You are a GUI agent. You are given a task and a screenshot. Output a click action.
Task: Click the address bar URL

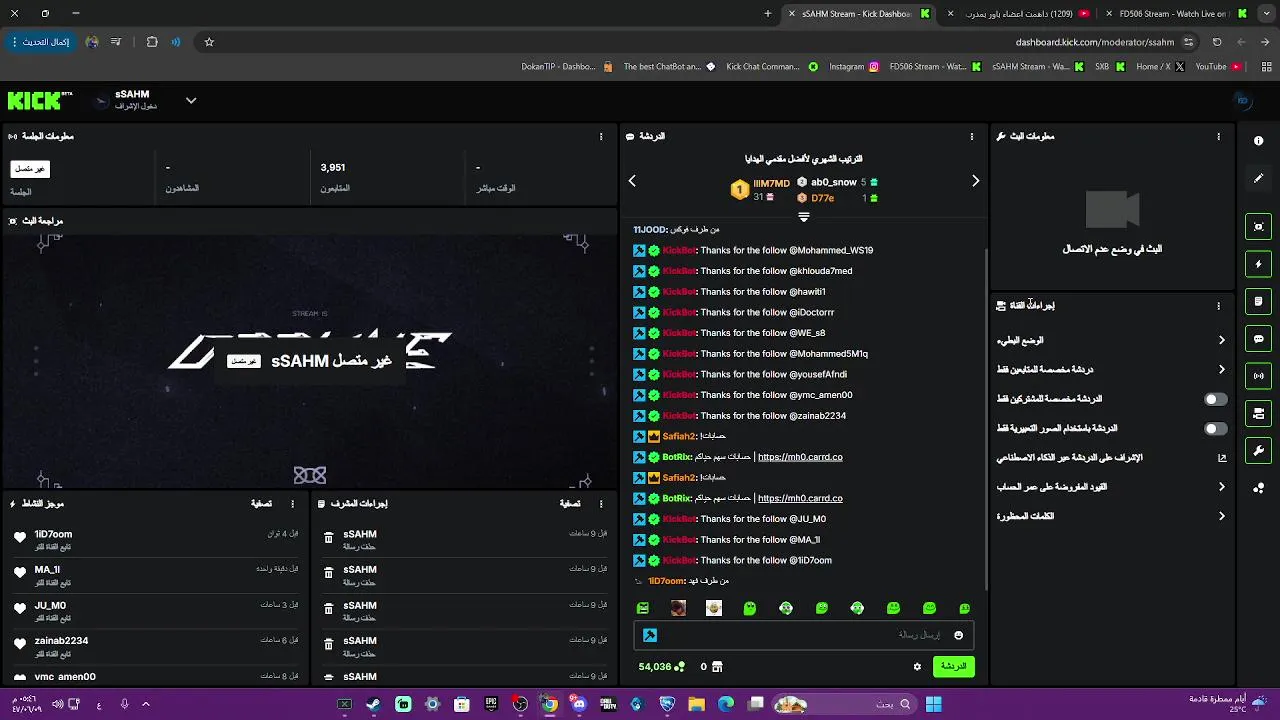click(x=1095, y=42)
